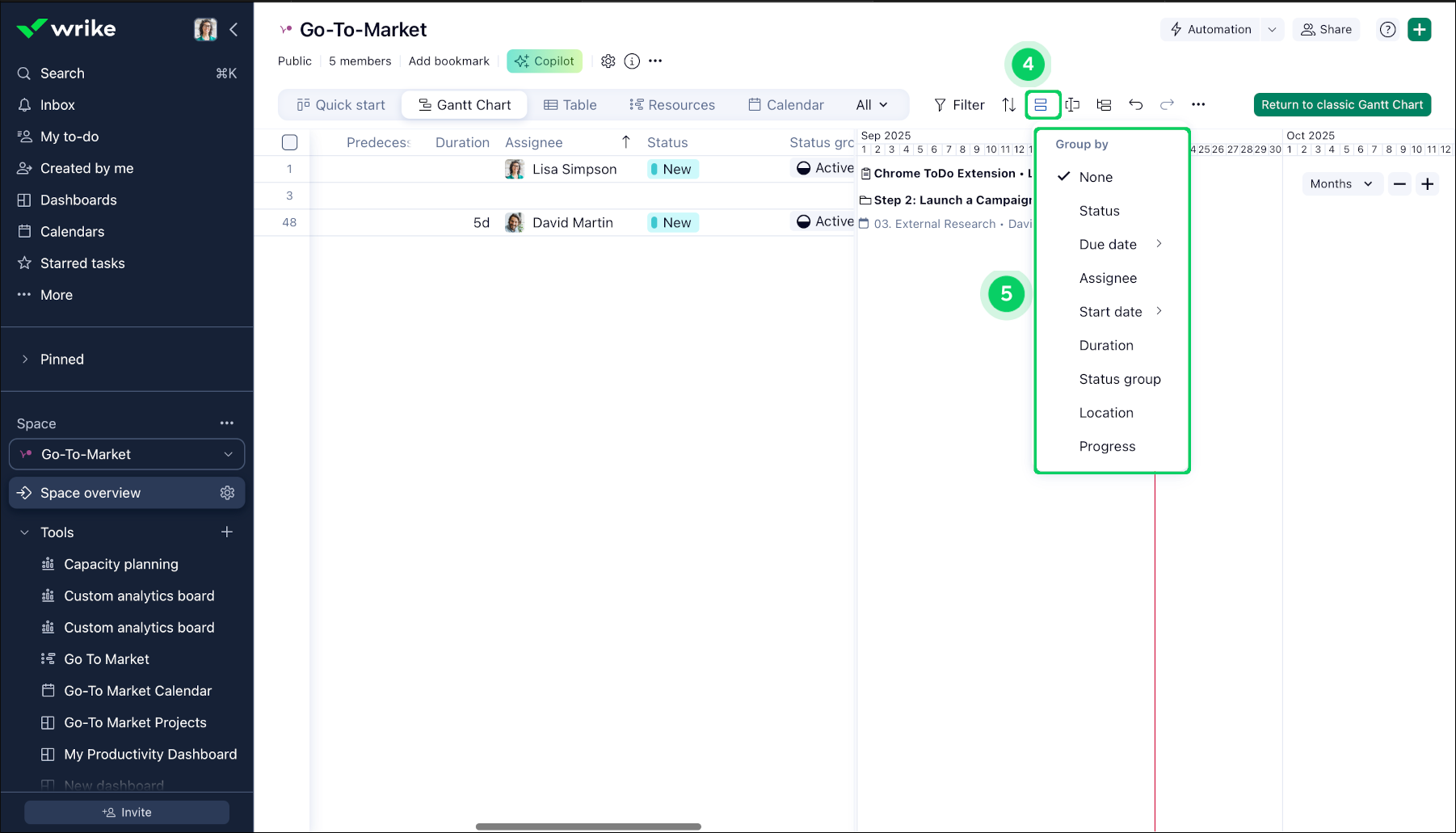This screenshot has width=1456, height=833.
Task: Open project settings gear icon
Action: 608,61
